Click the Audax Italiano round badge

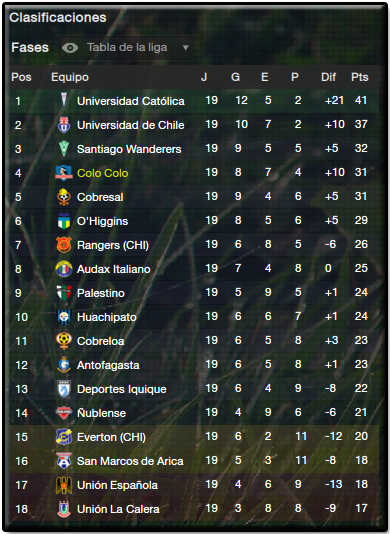tap(64, 269)
